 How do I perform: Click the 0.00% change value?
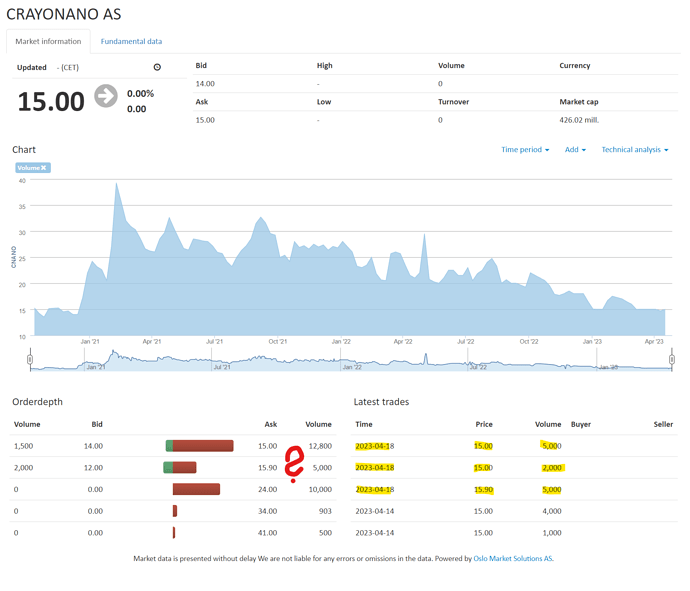pyautogui.click(x=140, y=93)
